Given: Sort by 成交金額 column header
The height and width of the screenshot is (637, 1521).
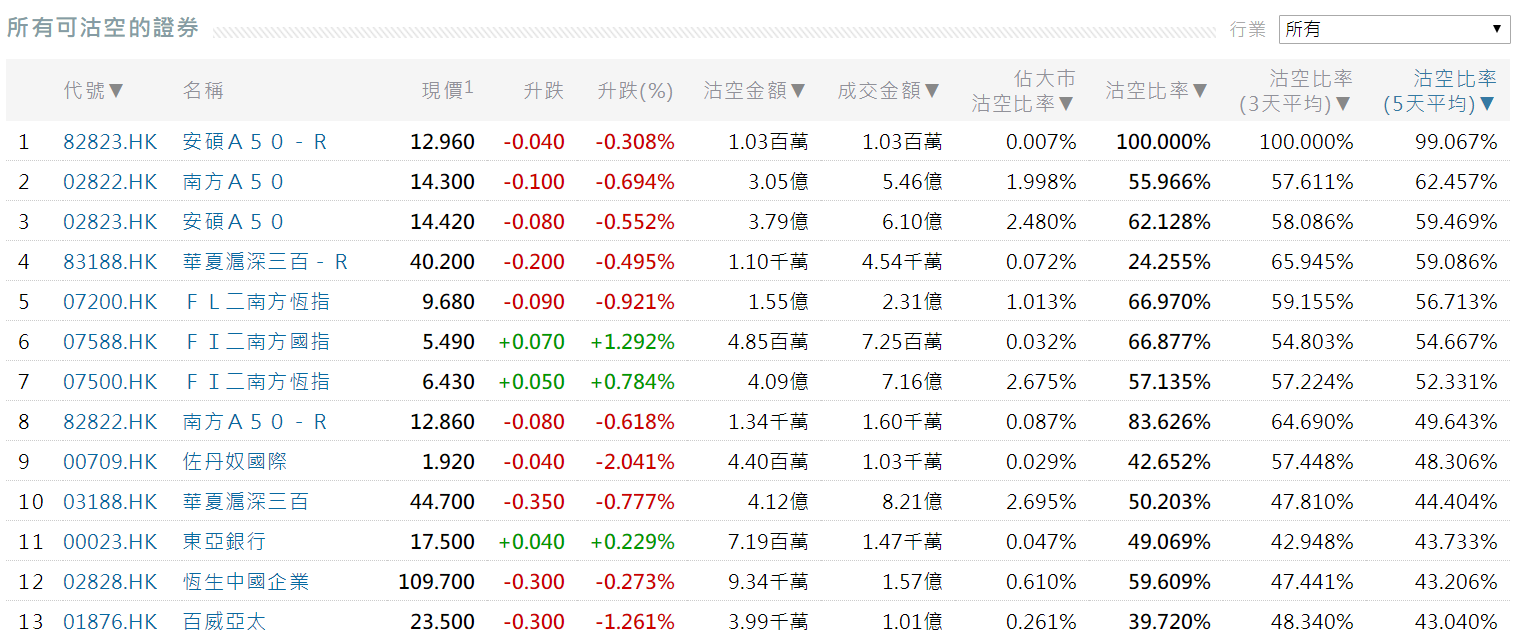Looking at the screenshot, I should (x=889, y=90).
